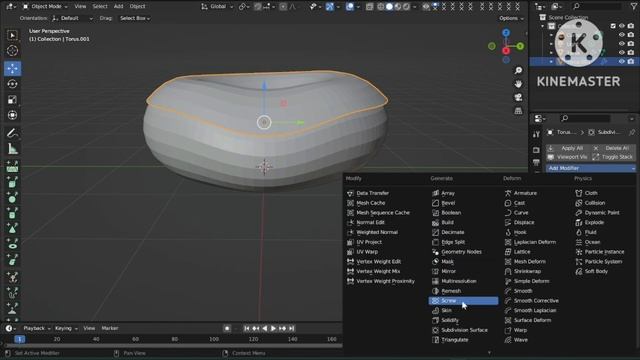Toggle viewport overlays button
640x360 pixels.
tap(350, 6)
